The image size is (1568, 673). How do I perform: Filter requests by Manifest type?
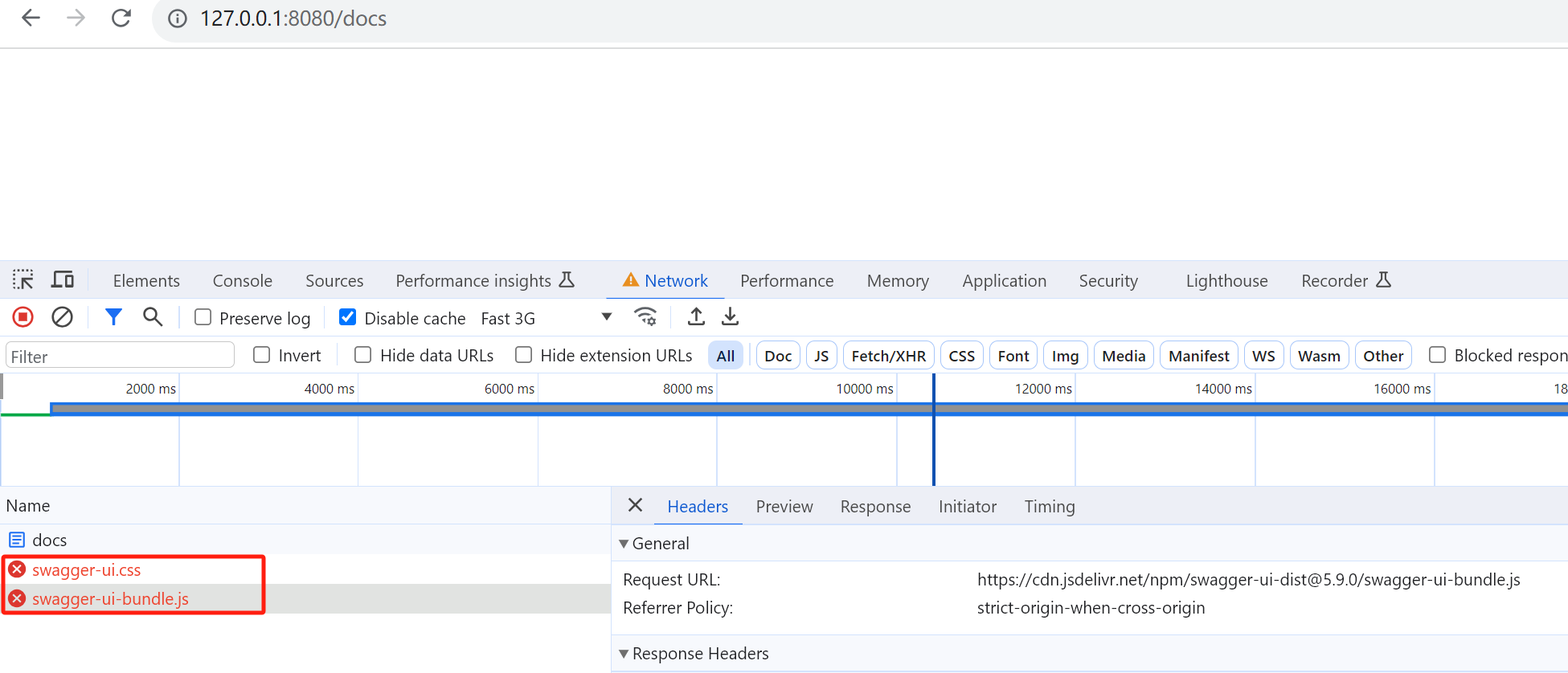click(x=1198, y=356)
